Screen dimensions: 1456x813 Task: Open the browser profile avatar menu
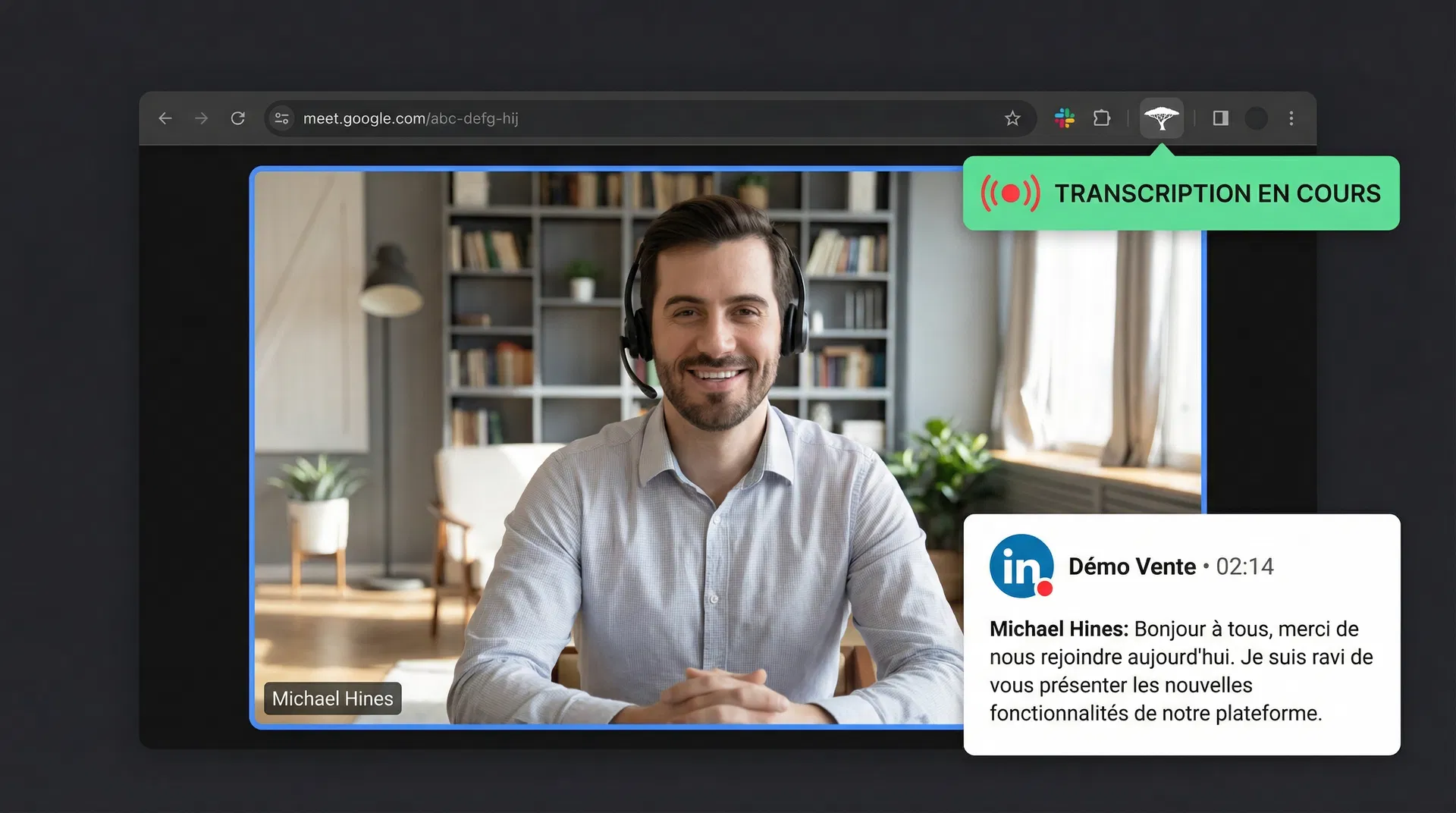coord(1256,118)
